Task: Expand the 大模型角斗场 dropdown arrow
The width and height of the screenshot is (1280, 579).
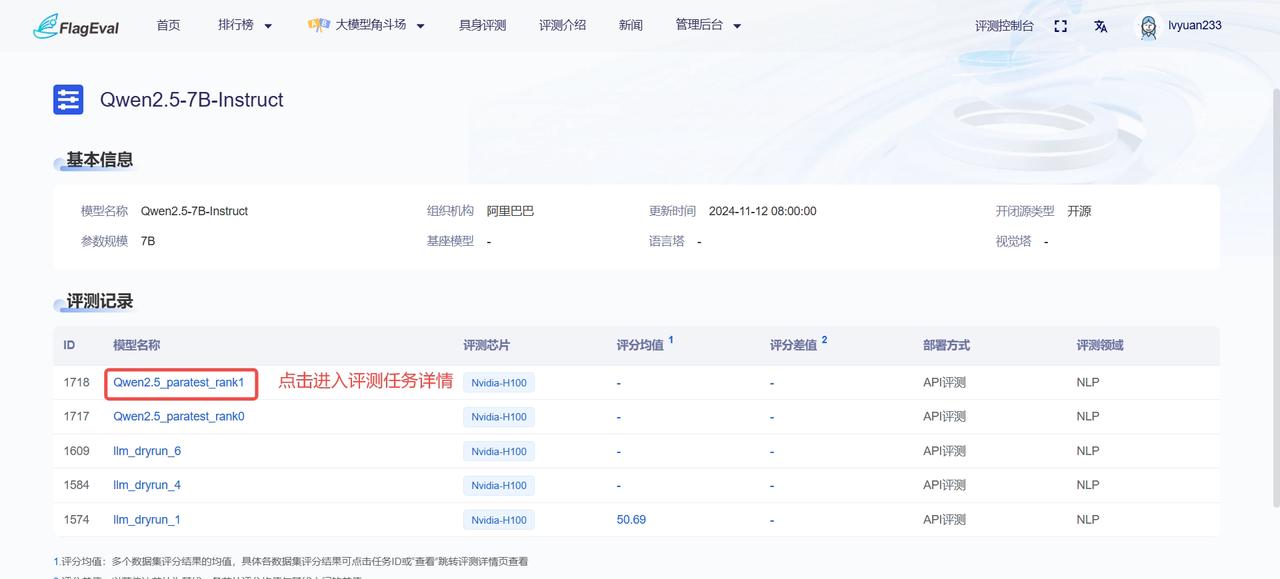Action: tap(420, 26)
